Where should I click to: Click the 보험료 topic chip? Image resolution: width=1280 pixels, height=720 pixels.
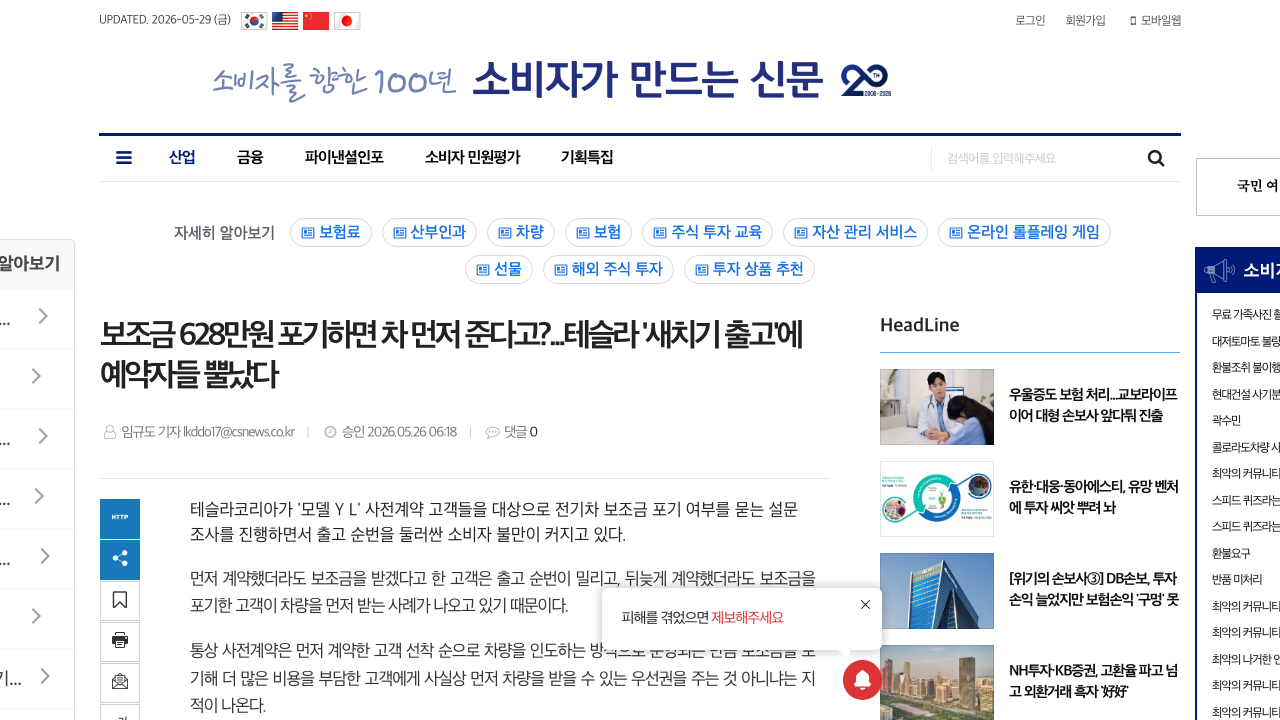[331, 232]
